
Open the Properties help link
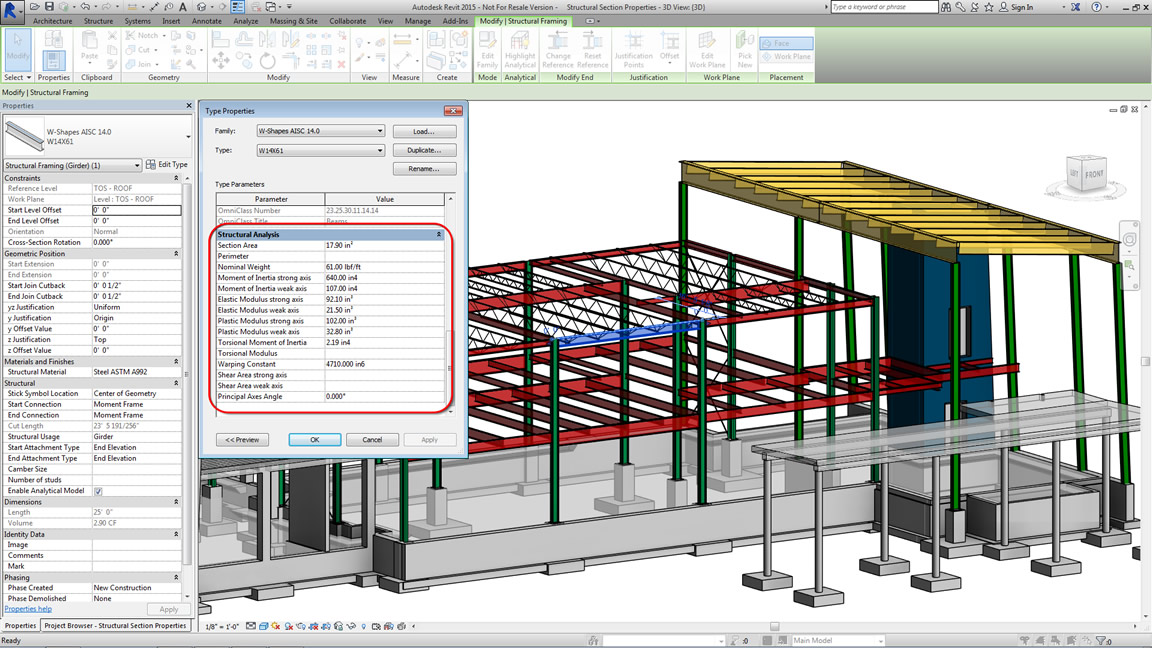pos(28,609)
